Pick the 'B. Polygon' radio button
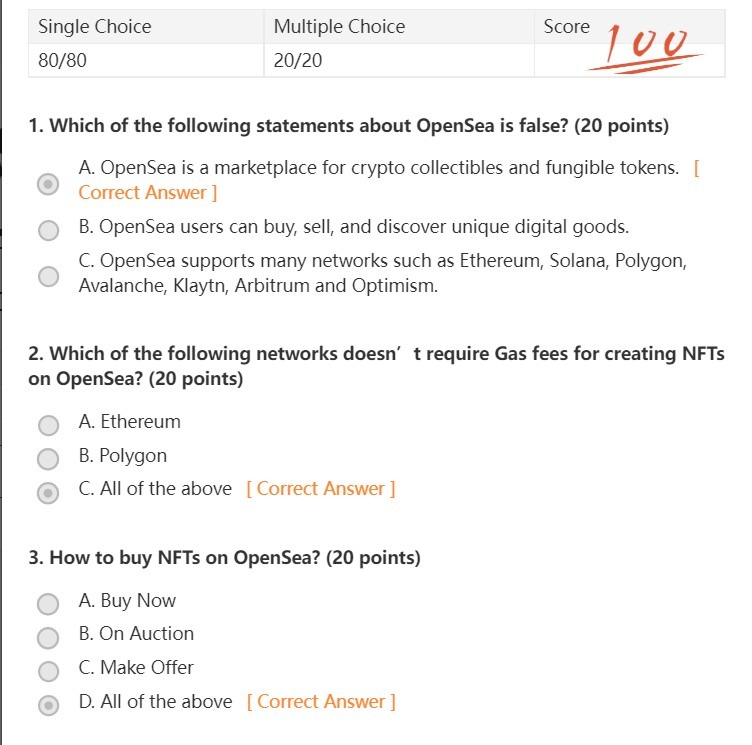The width and height of the screenshot is (752, 745). coord(48,459)
